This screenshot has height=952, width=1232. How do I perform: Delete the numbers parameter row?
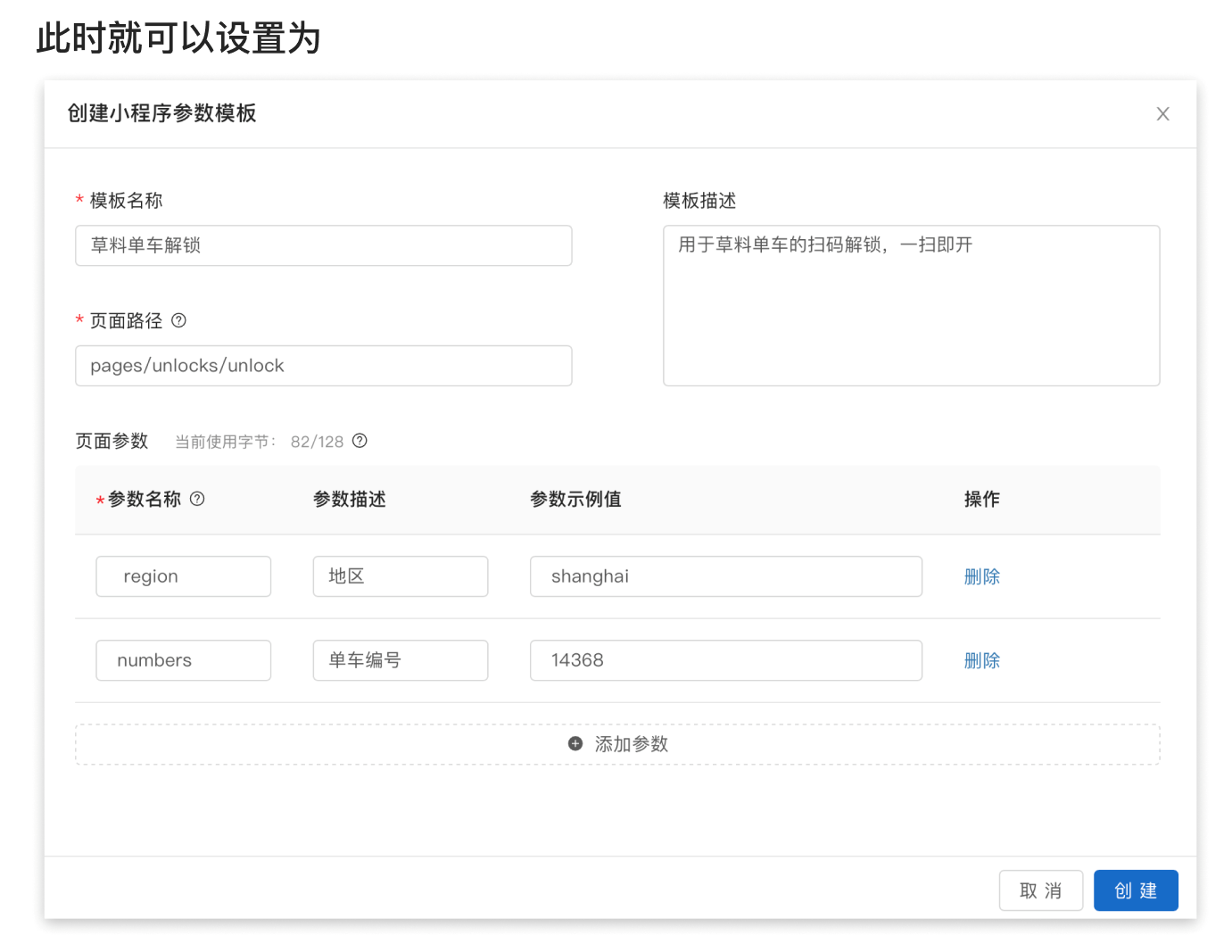coord(982,660)
